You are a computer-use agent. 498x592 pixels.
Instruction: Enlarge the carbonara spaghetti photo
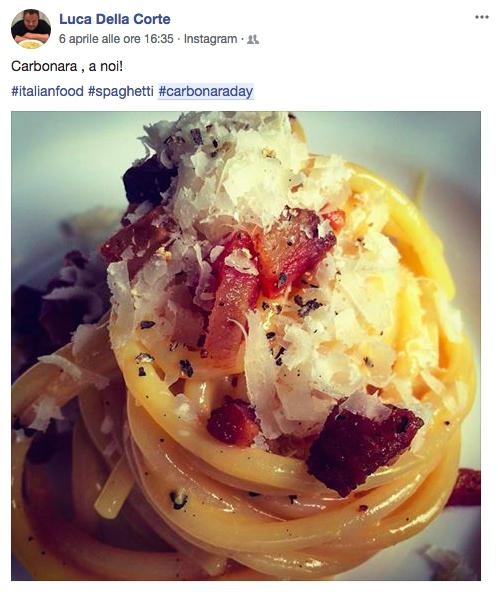(x=246, y=345)
